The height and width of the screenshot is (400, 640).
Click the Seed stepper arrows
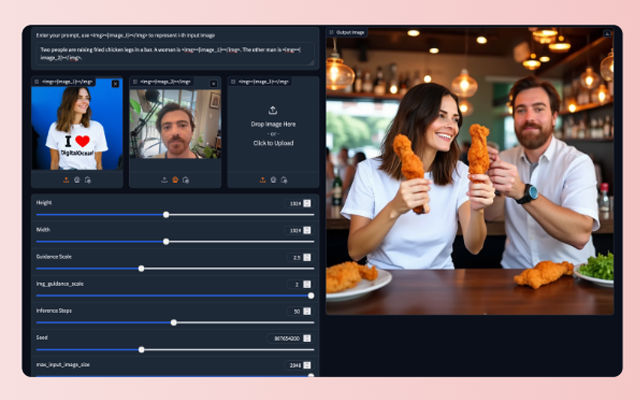307,338
